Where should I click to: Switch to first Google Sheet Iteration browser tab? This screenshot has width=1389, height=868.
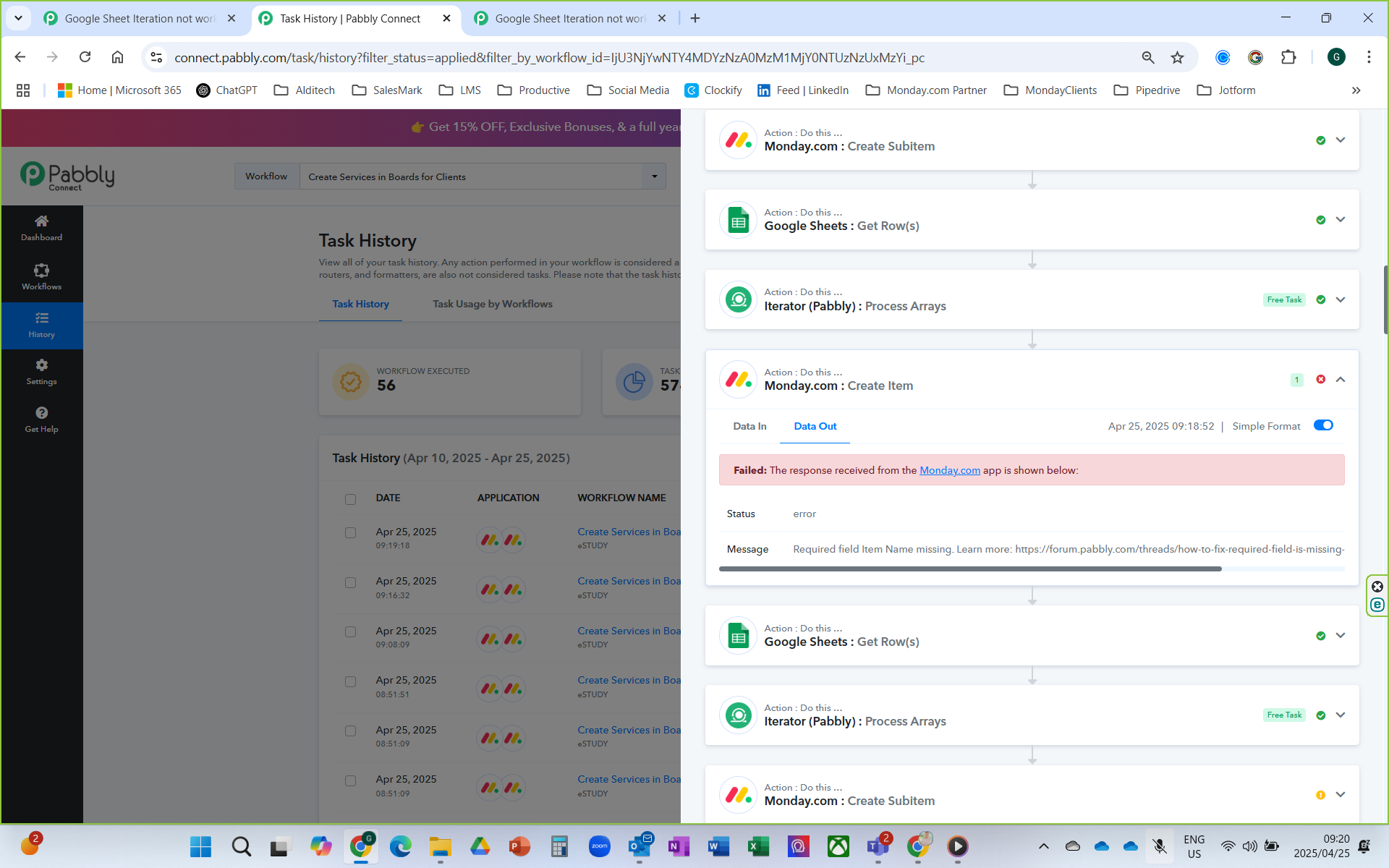tap(140, 19)
